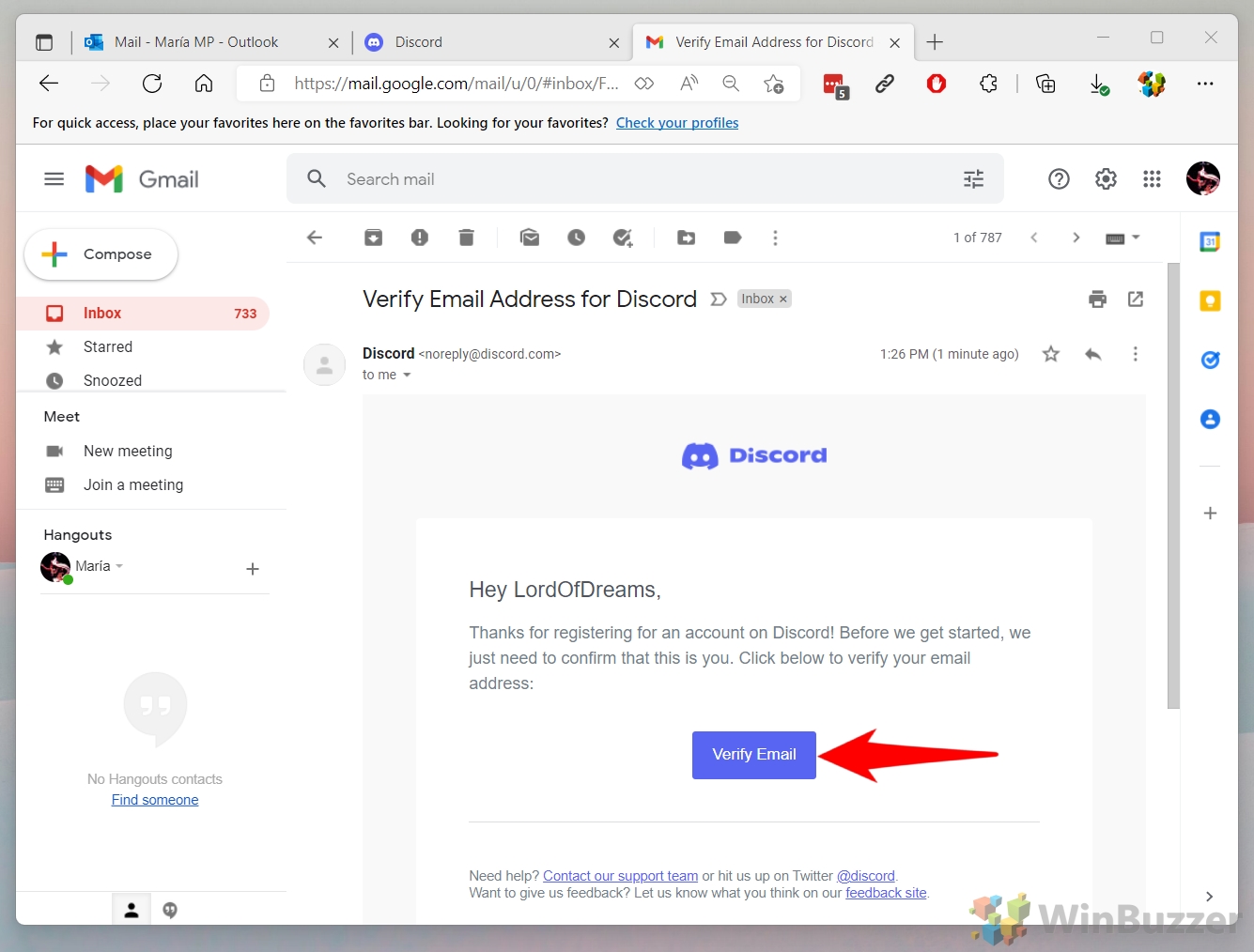Click Join a meeting
This screenshot has width=1254, height=952.
click(133, 485)
